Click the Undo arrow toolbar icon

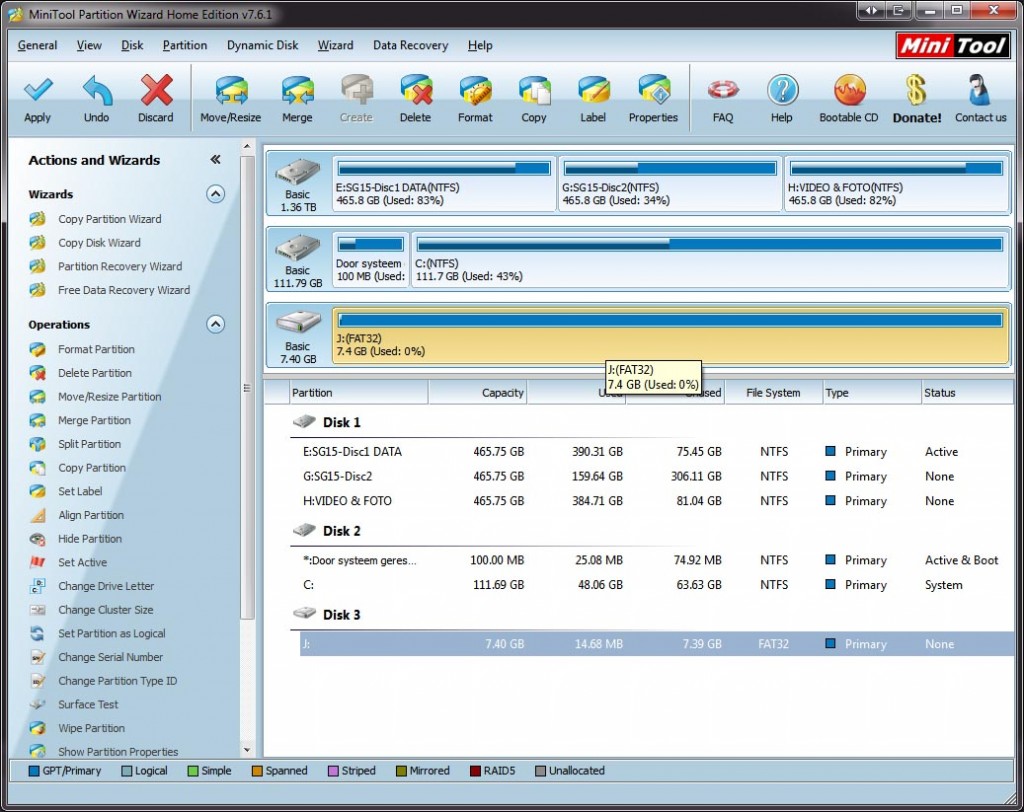pyautogui.click(x=97, y=90)
